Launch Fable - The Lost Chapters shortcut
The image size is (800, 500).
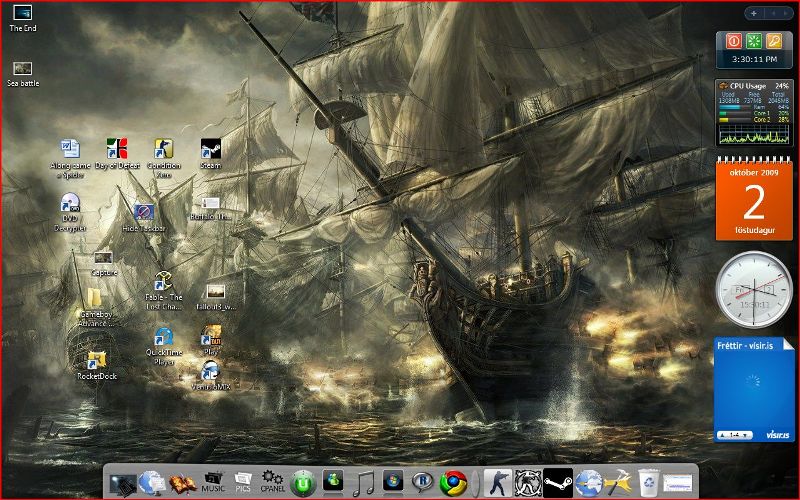pos(163,291)
